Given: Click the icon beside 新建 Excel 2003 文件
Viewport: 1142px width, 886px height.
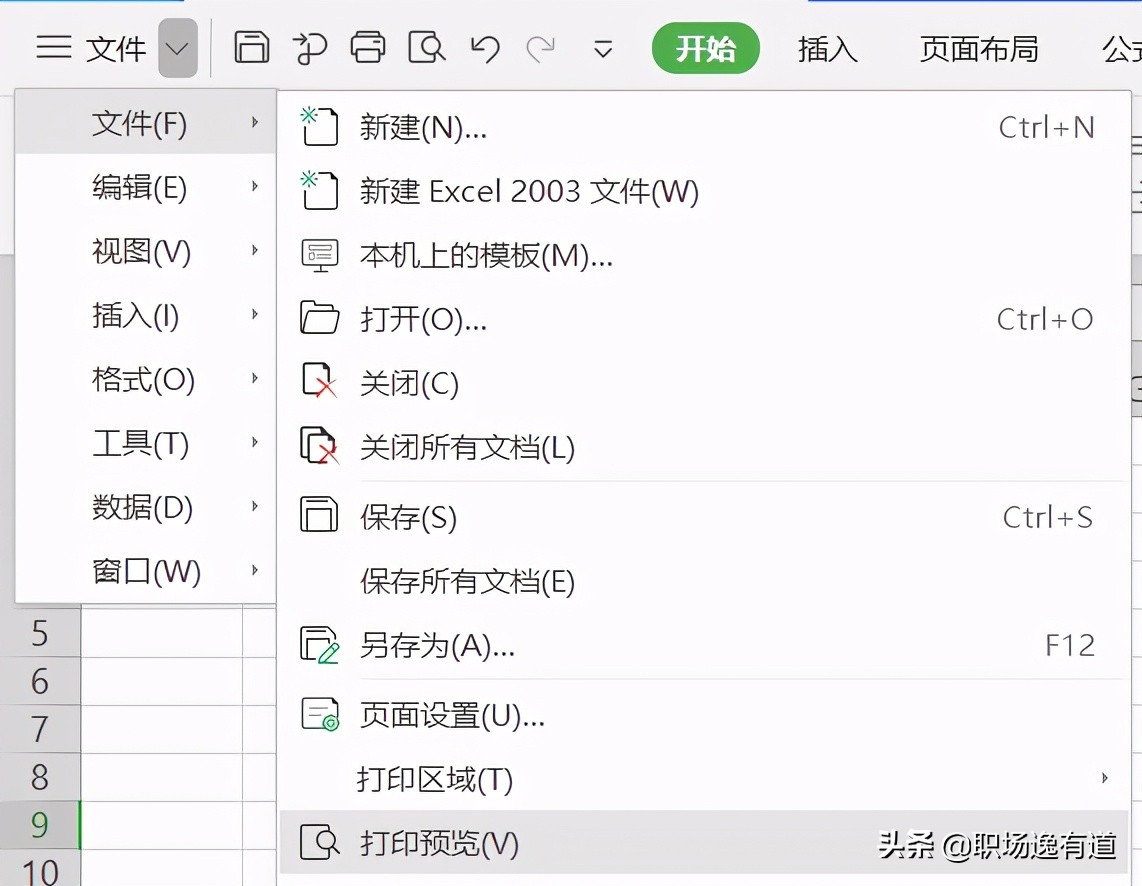Looking at the screenshot, I should point(319,191).
